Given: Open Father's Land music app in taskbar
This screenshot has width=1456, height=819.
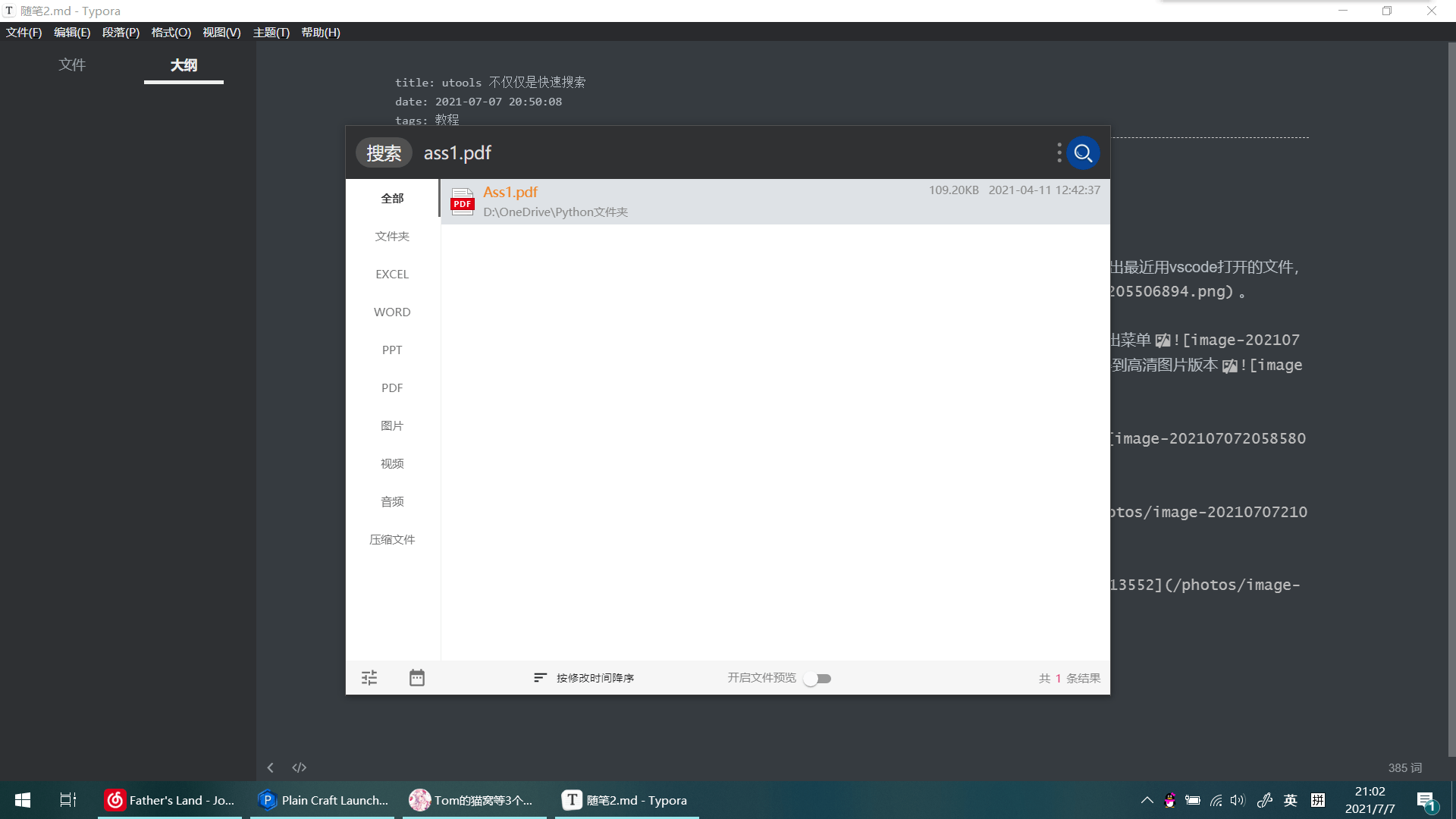Looking at the screenshot, I should 170,800.
